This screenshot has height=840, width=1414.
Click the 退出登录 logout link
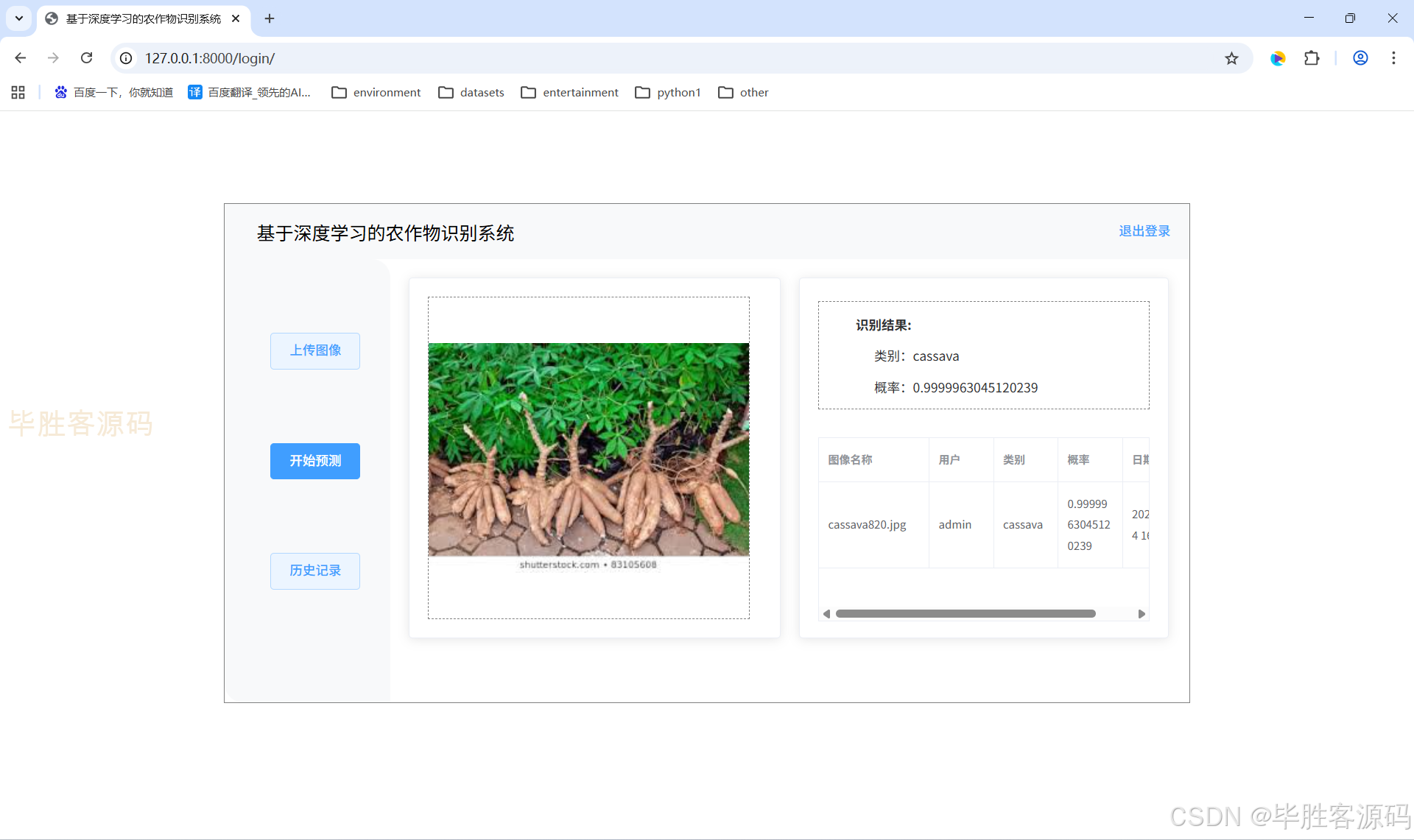(x=1144, y=231)
